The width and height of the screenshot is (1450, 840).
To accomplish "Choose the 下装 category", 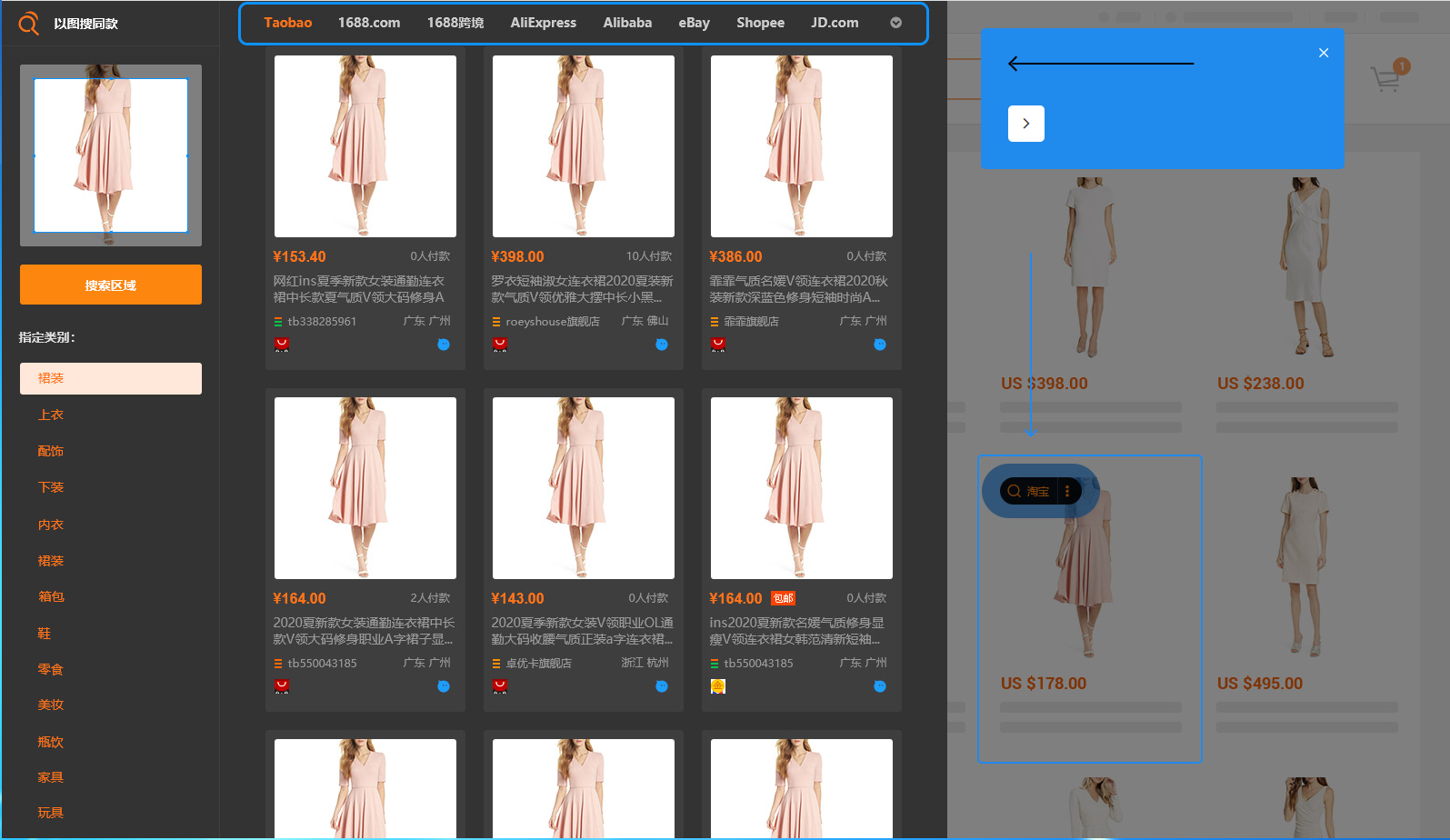I will [x=51, y=487].
